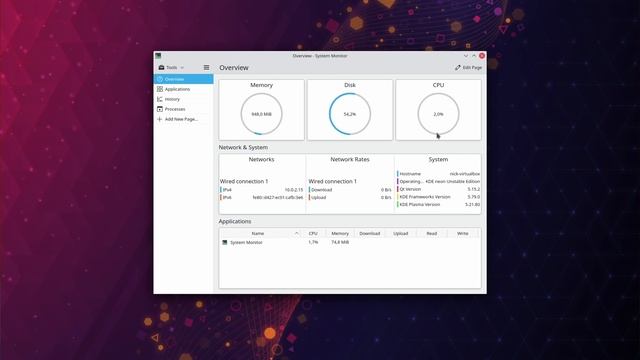Click the window icon in the title bar

(x=158, y=56)
